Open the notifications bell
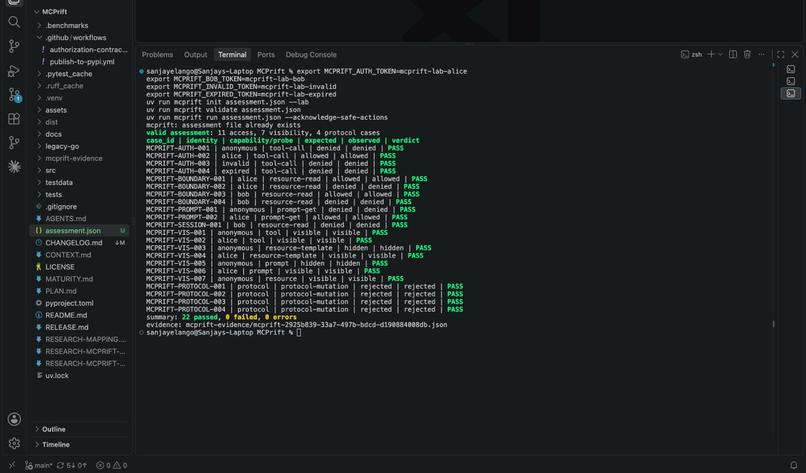The height and width of the screenshot is (473, 806). pyautogui.click(x=794, y=465)
